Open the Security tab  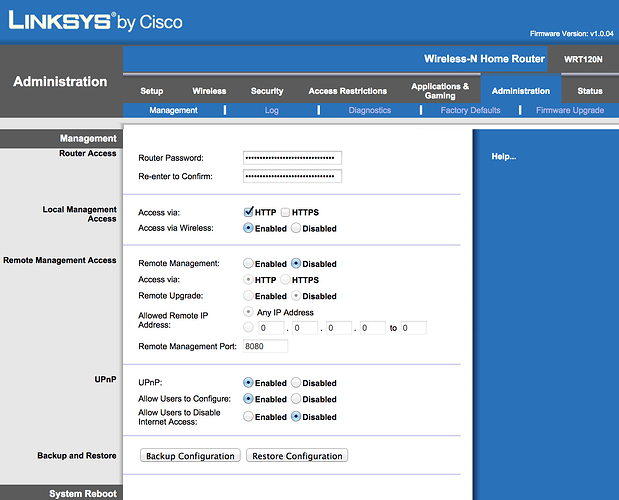point(267,91)
